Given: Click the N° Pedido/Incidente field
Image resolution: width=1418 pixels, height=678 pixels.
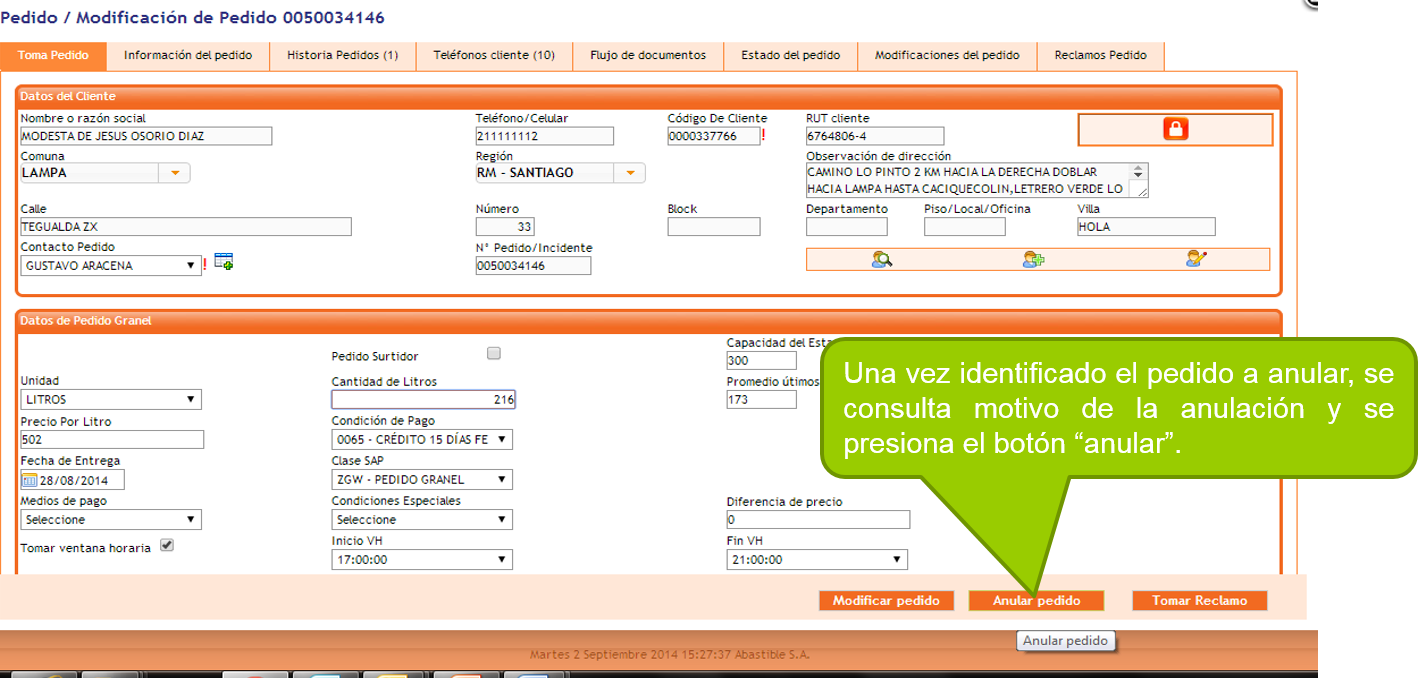Looking at the screenshot, I should 533,266.
